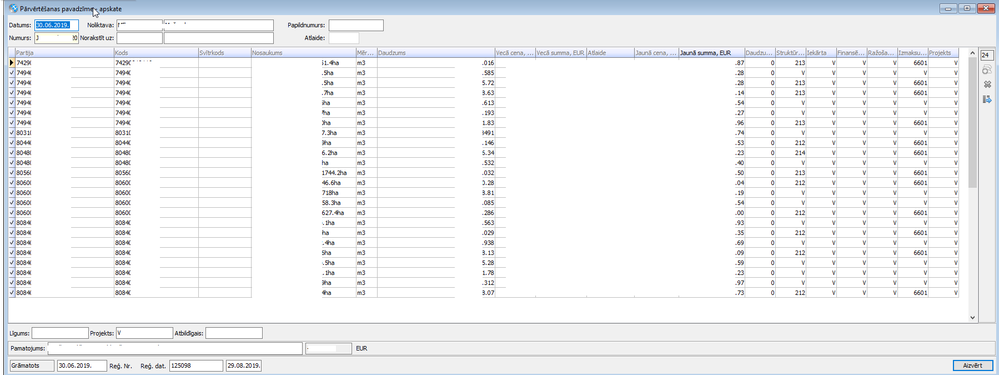The height and width of the screenshot is (375, 999).
Task: Click the Līgums input field
Action: point(60,333)
